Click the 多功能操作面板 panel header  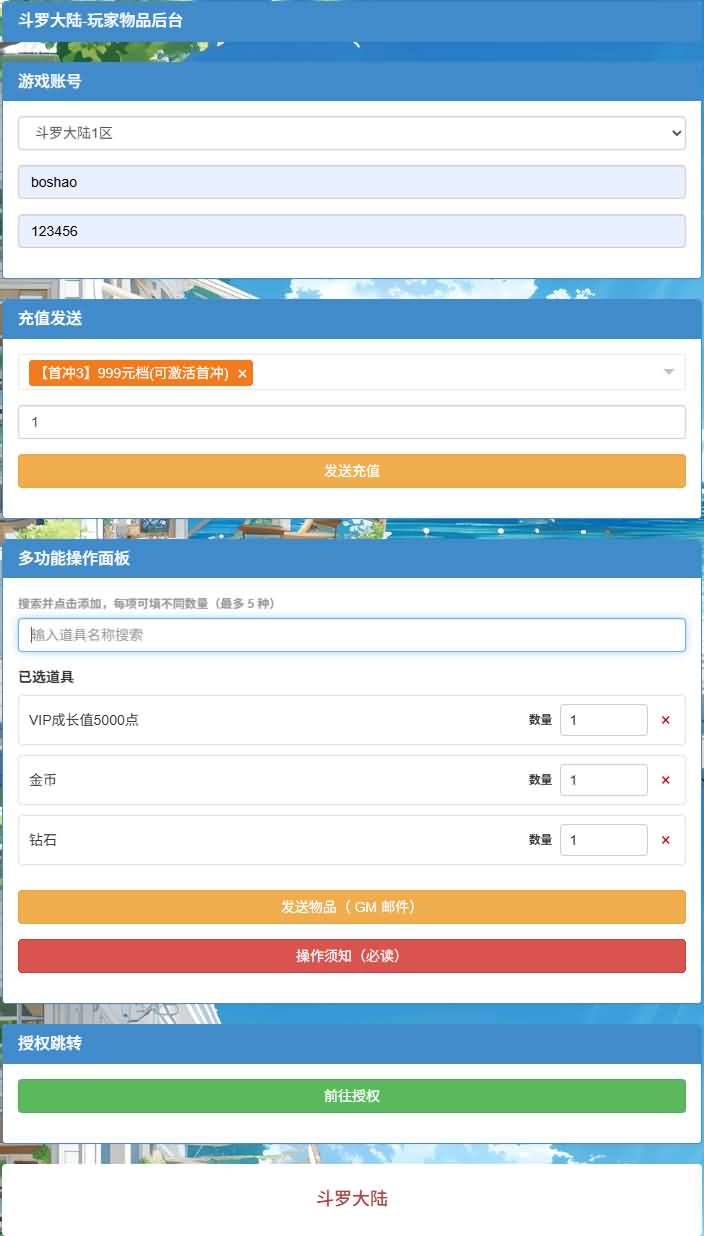point(352,559)
